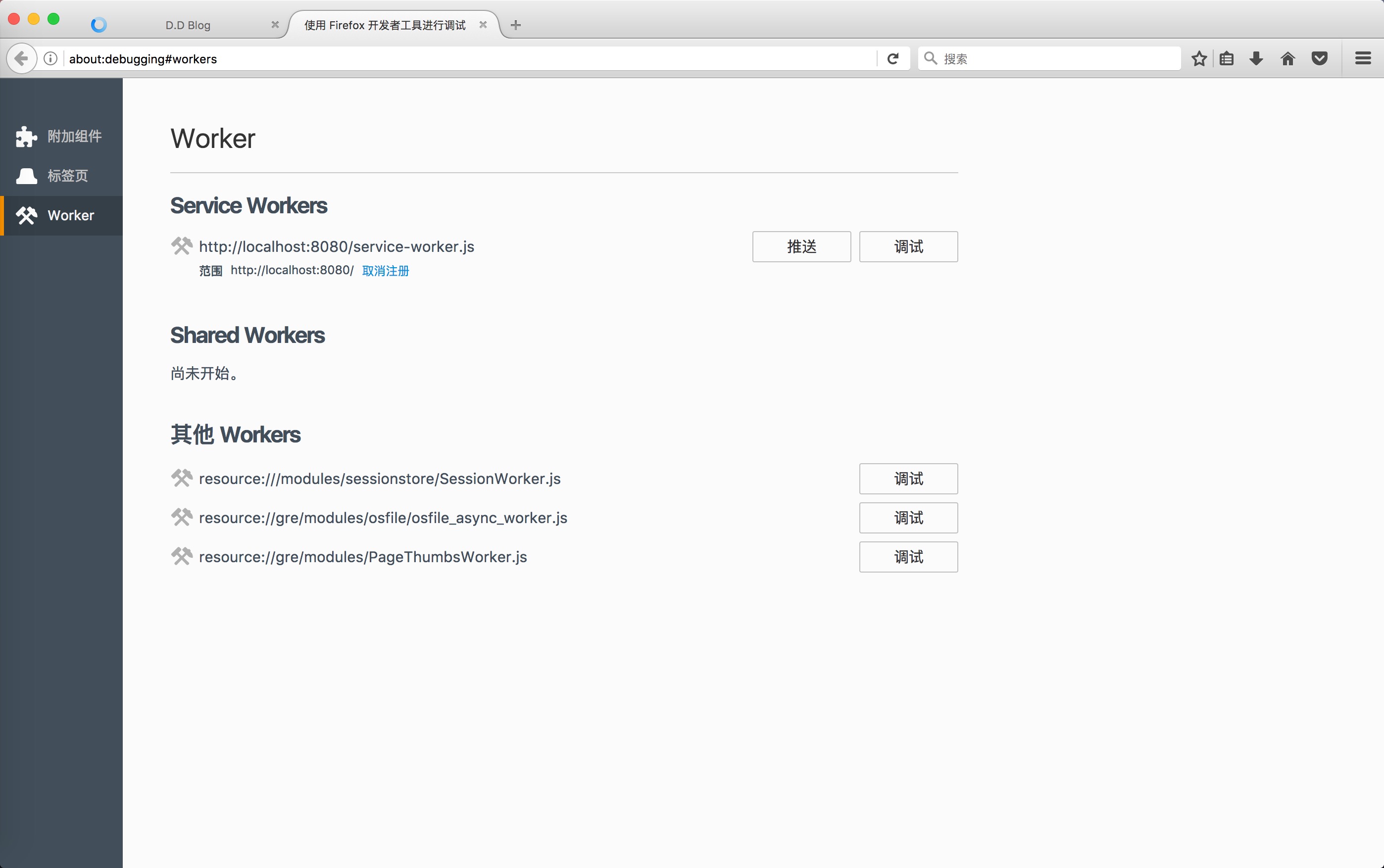The width and height of the screenshot is (1384, 868).
Task: Open the hamburger menu
Action: tap(1363, 58)
